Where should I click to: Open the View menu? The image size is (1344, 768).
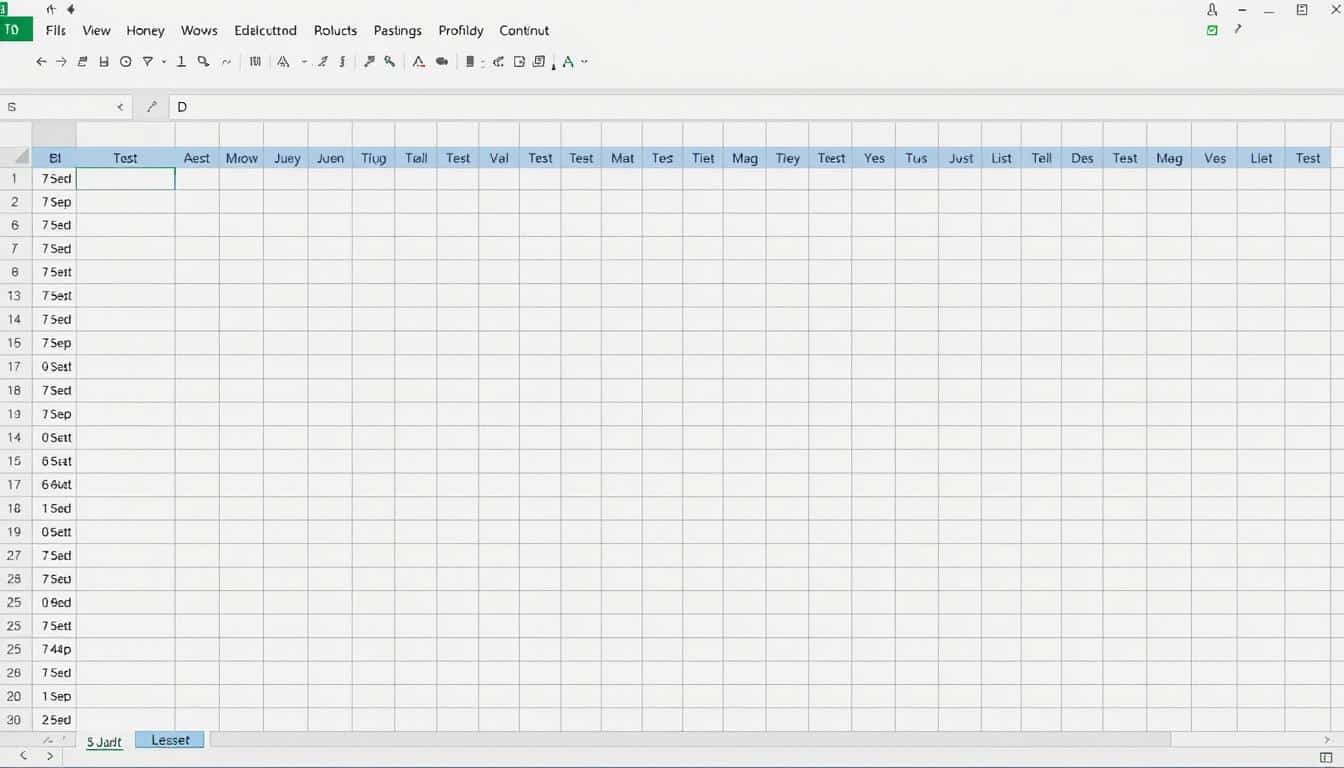(96, 31)
